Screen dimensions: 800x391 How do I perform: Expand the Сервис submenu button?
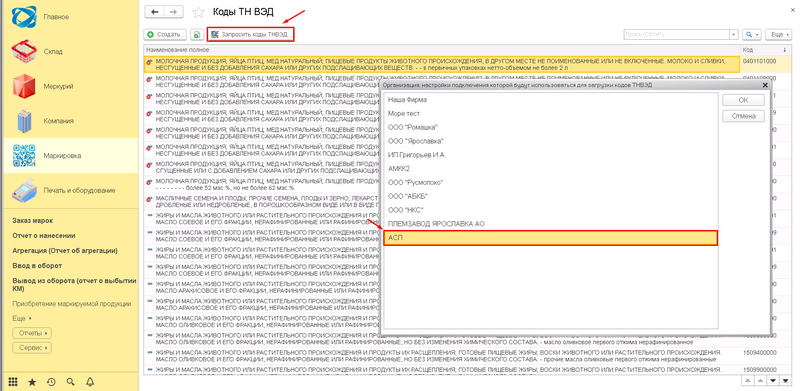(32, 348)
